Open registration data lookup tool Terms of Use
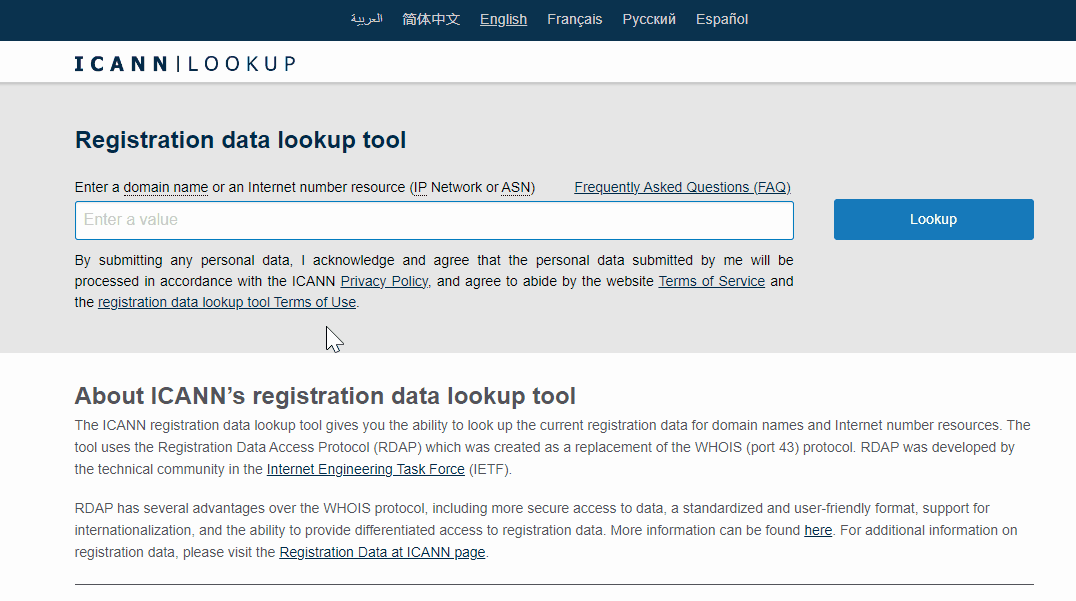 point(227,303)
